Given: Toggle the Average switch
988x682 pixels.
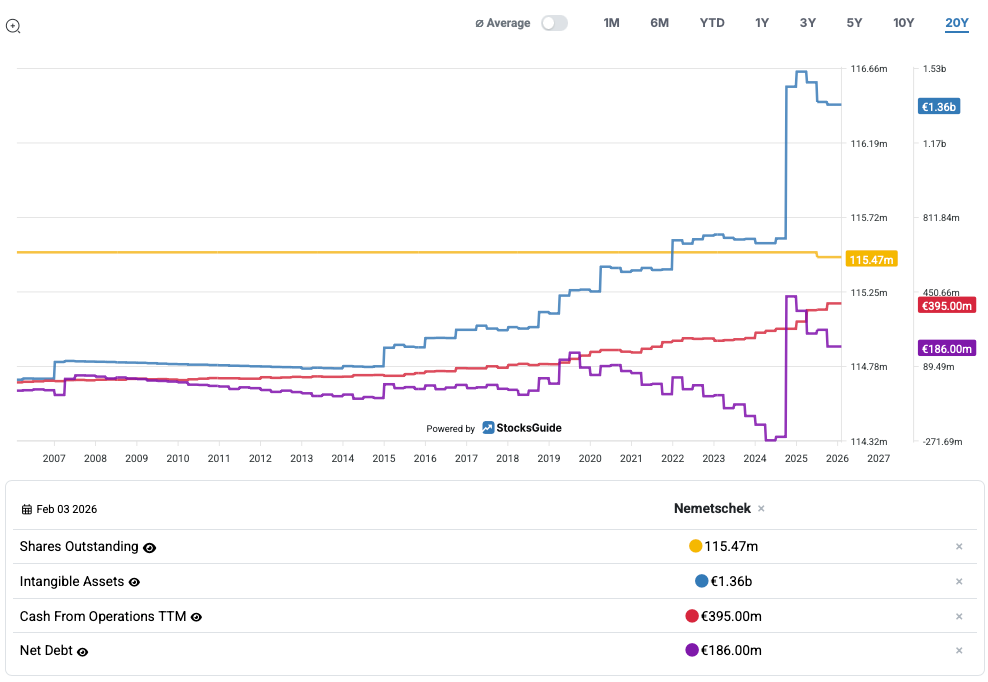Looking at the screenshot, I should pyautogui.click(x=554, y=23).
